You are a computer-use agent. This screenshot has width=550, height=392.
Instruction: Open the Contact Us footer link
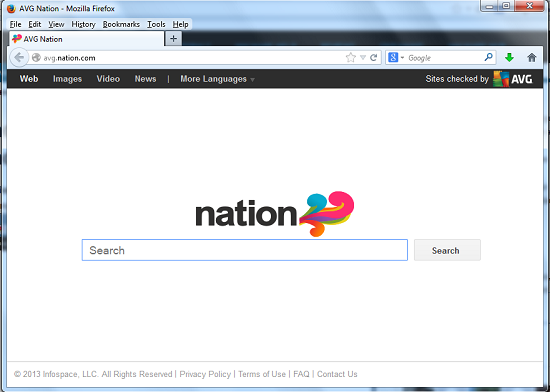point(337,374)
